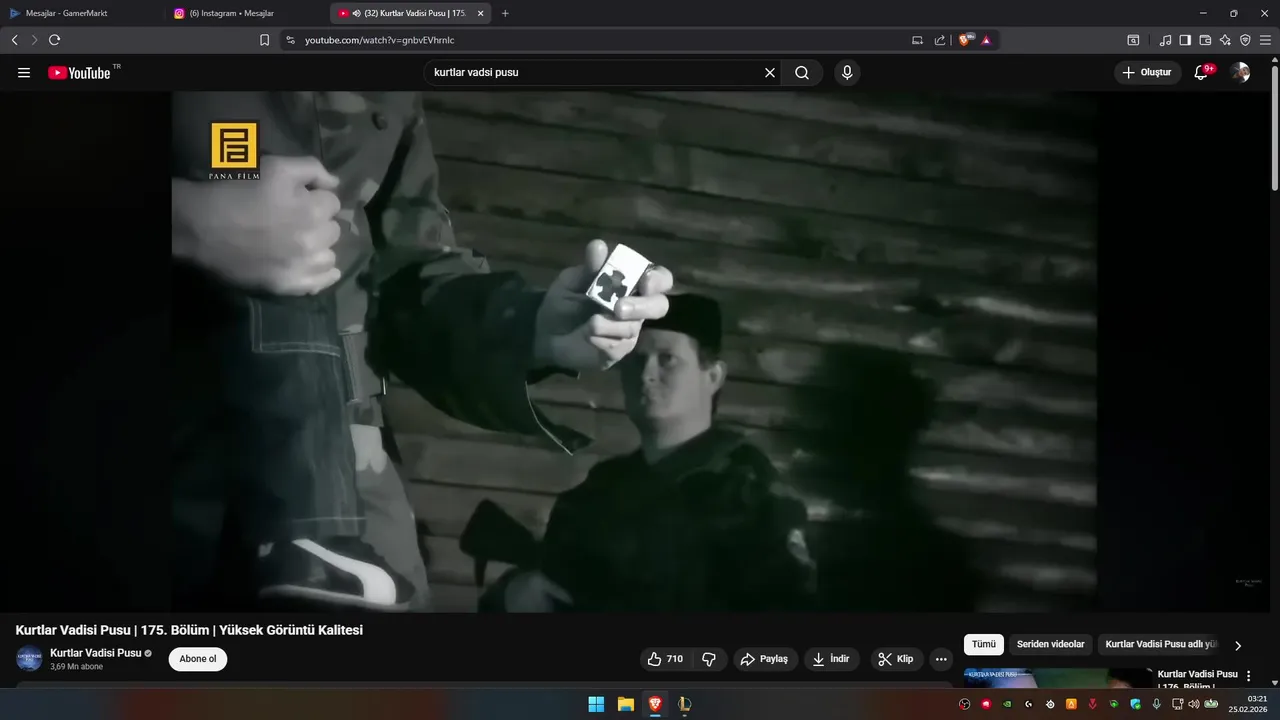Open browser main menu

point(1265,40)
